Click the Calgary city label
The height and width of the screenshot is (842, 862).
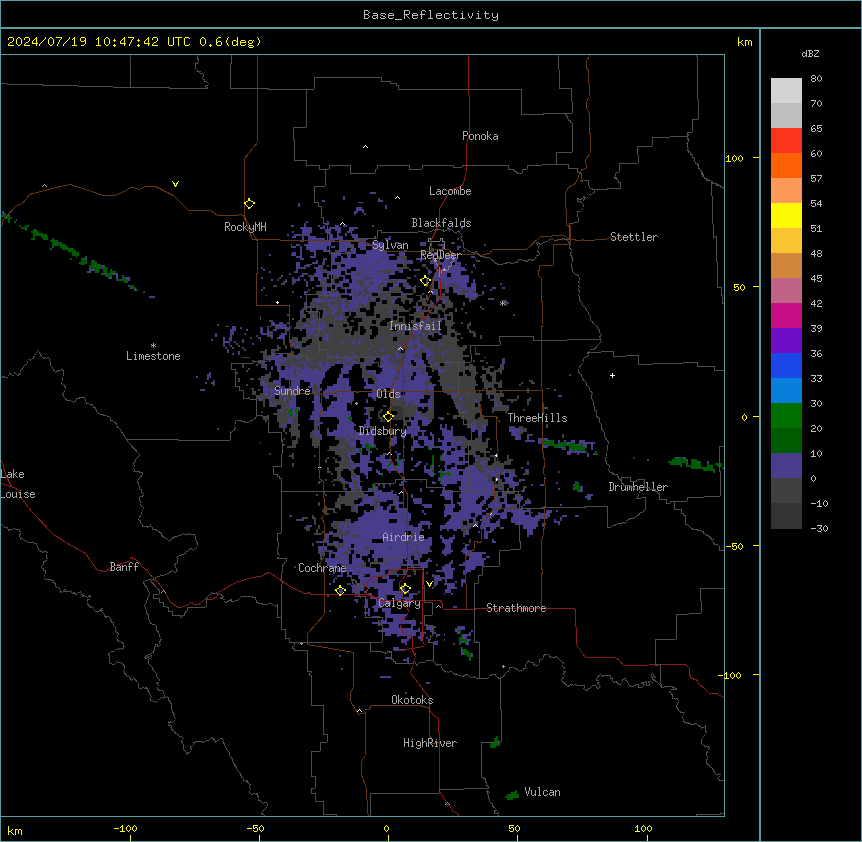click(x=399, y=603)
